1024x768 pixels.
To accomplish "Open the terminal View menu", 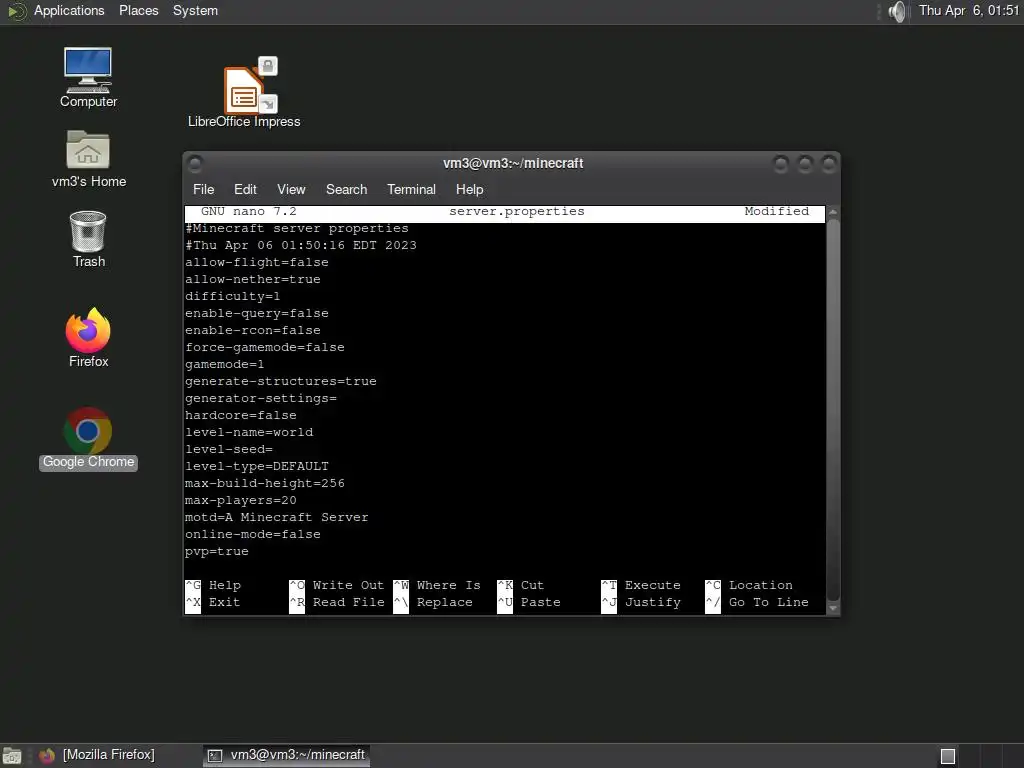I will click(291, 189).
